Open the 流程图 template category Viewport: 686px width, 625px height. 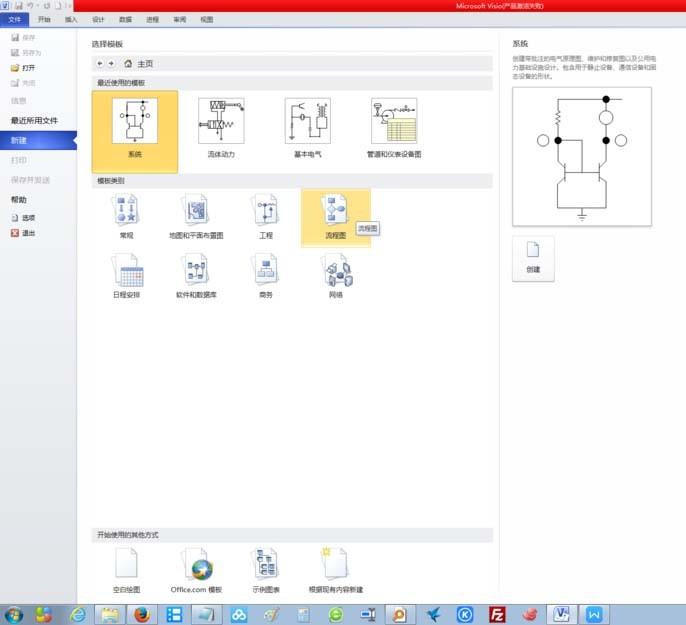coord(336,218)
